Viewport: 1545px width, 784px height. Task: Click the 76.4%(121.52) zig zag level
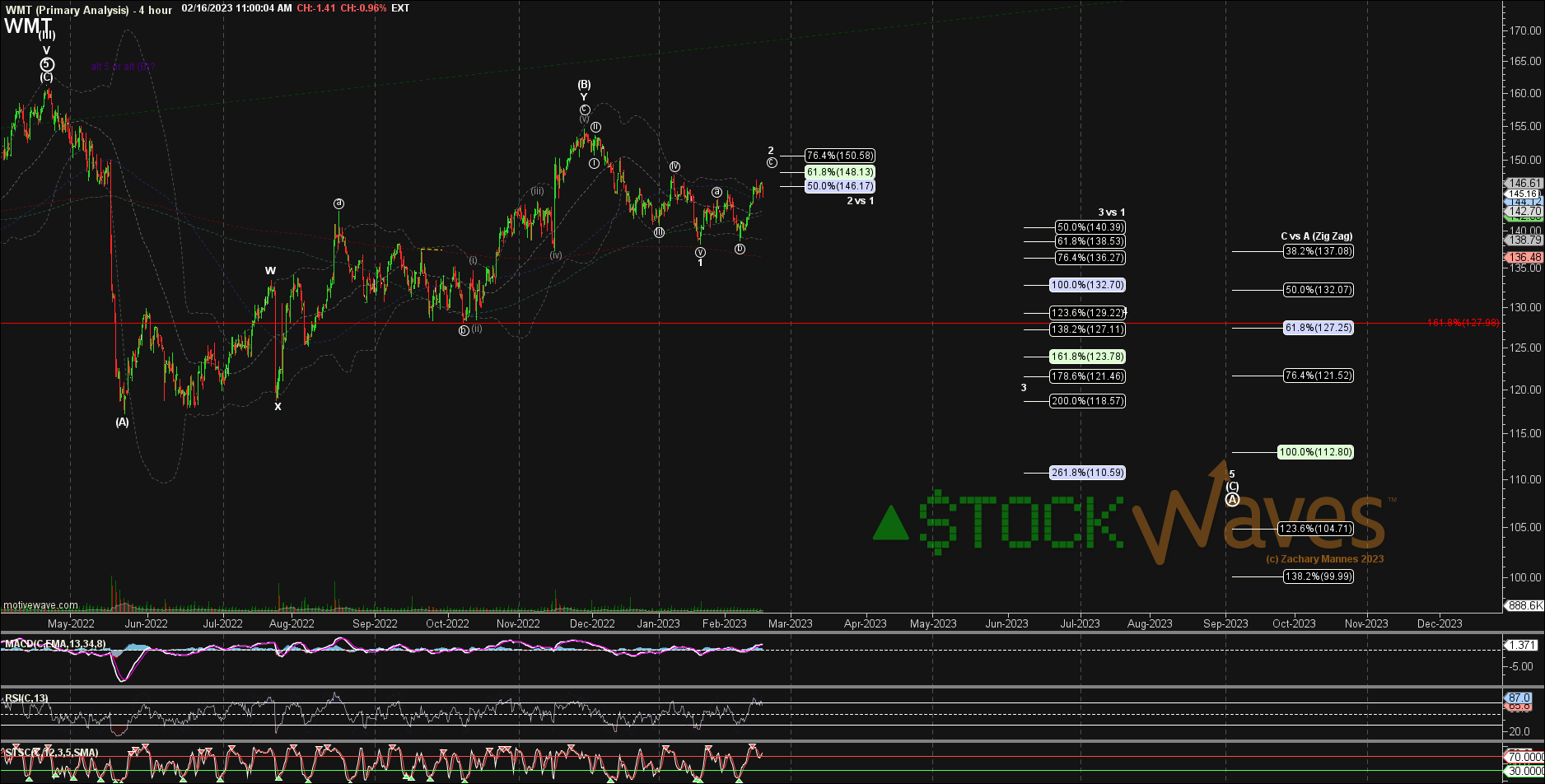[1319, 376]
